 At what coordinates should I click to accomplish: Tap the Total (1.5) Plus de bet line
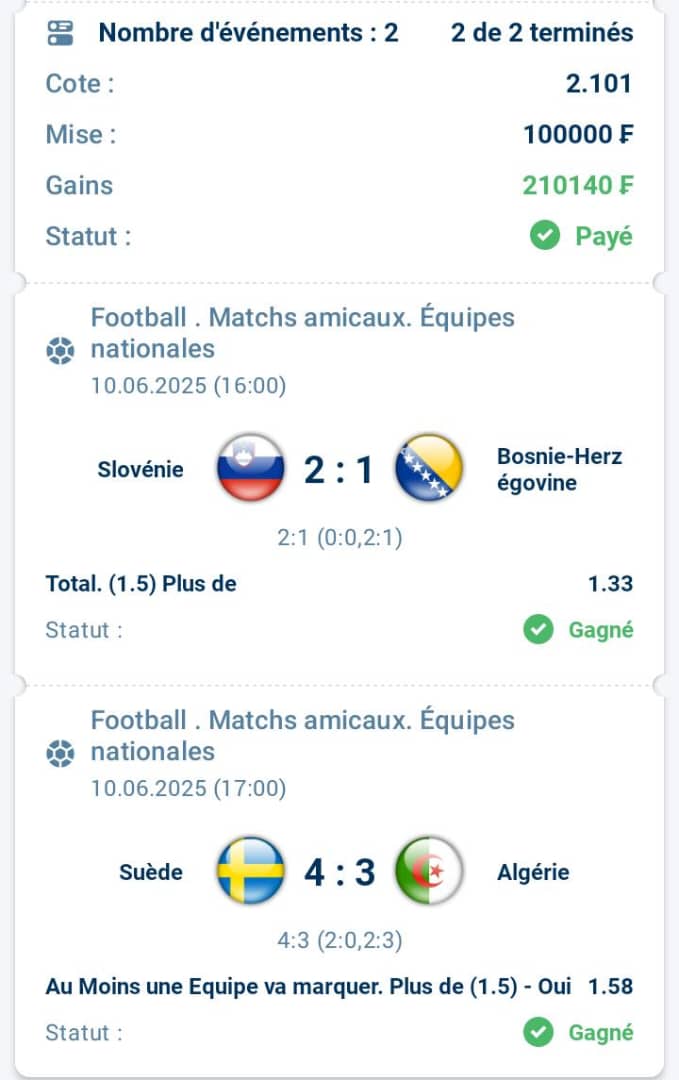339,584
